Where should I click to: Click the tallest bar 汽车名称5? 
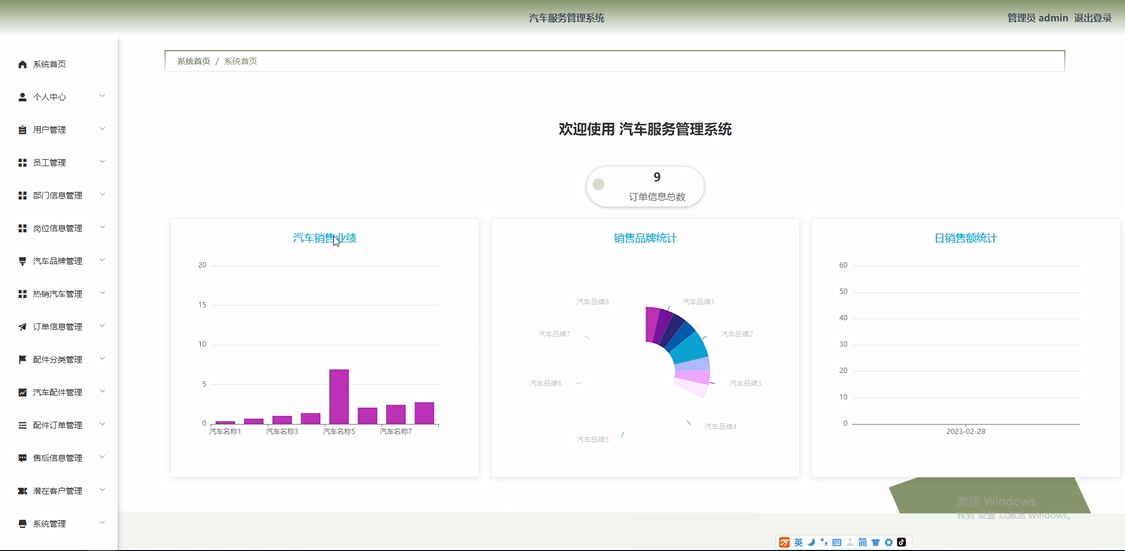[339, 397]
